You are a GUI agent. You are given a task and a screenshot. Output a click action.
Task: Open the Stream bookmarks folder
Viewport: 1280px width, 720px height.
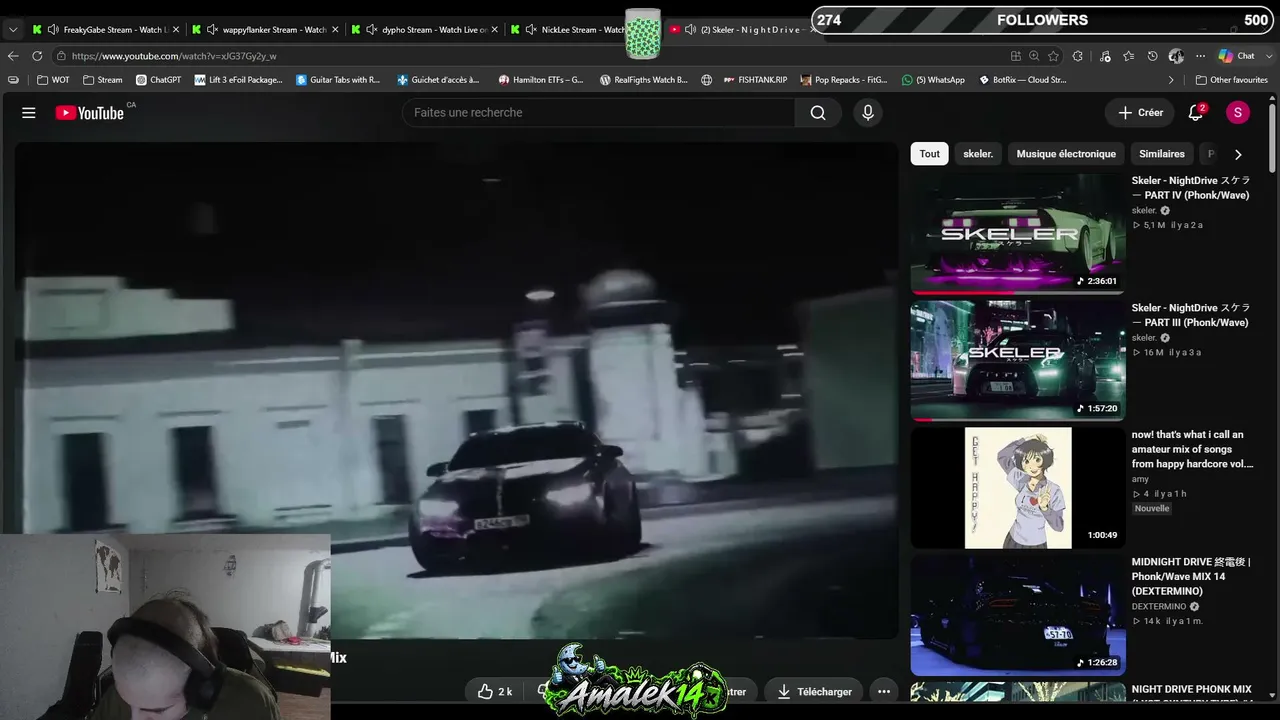point(103,80)
